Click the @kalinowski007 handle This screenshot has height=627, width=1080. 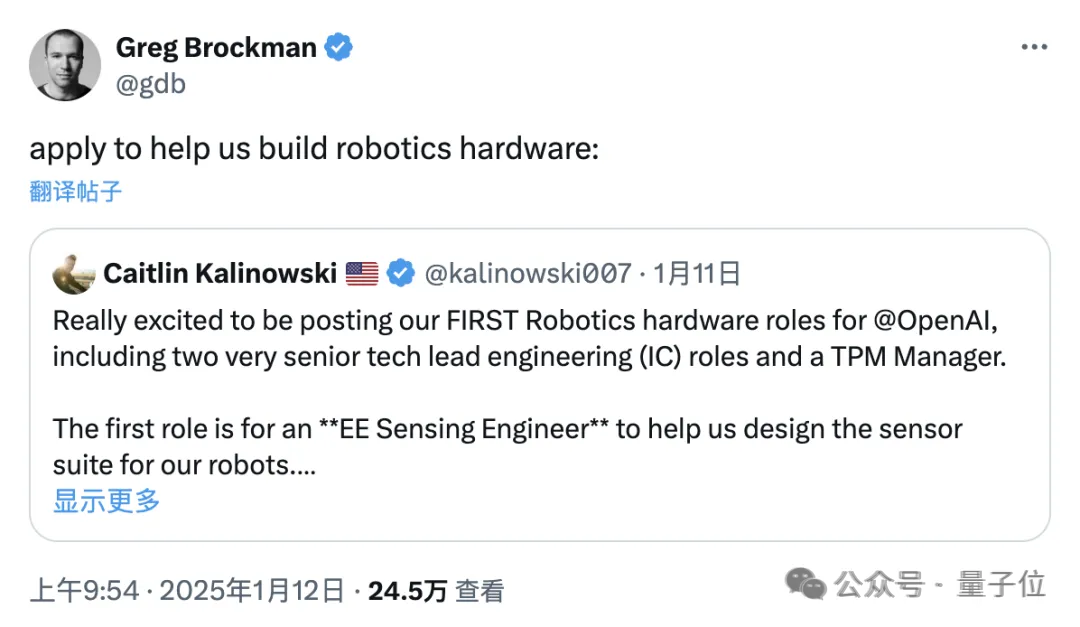(x=528, y=273)
